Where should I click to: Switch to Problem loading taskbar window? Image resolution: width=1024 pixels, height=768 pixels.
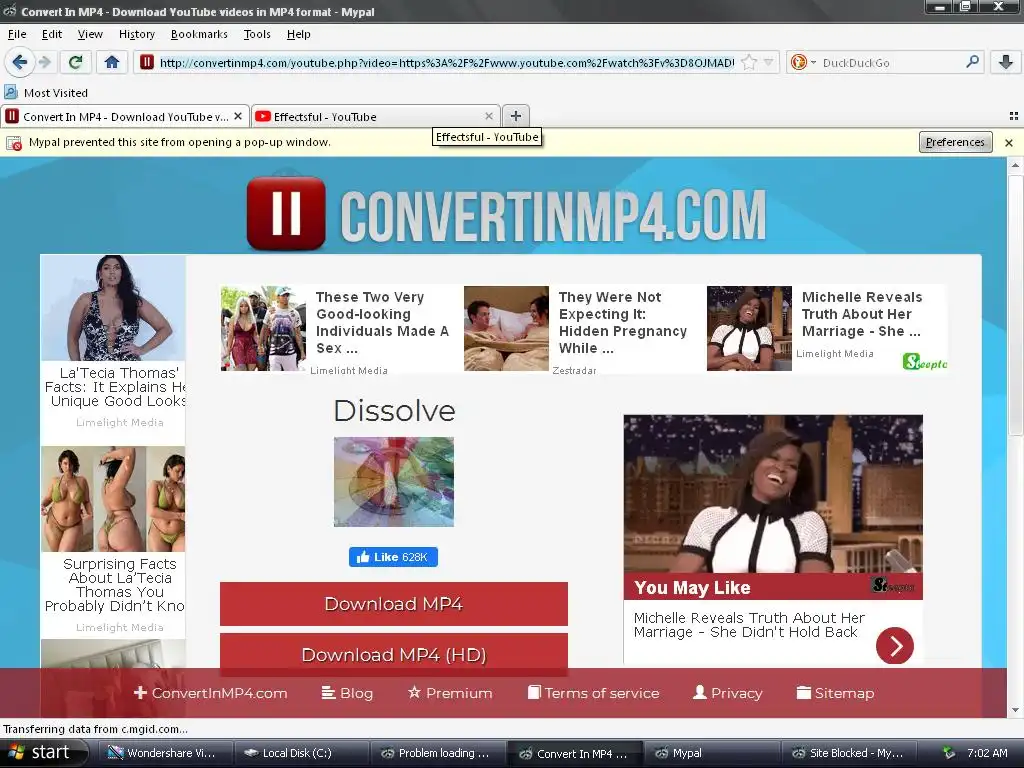[438, 753]
